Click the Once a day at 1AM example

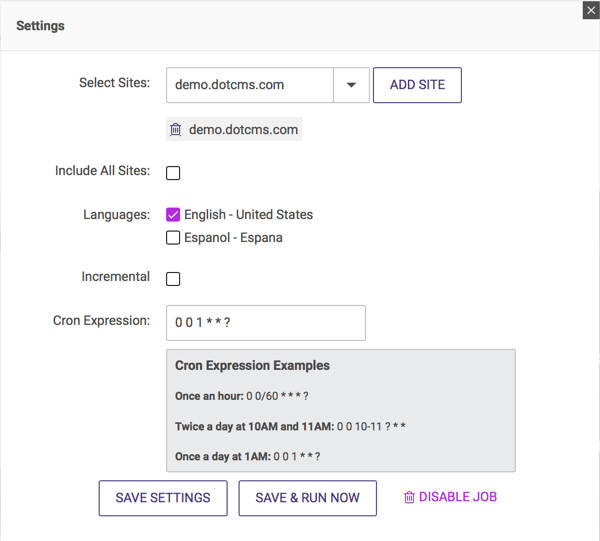(248, 456)
